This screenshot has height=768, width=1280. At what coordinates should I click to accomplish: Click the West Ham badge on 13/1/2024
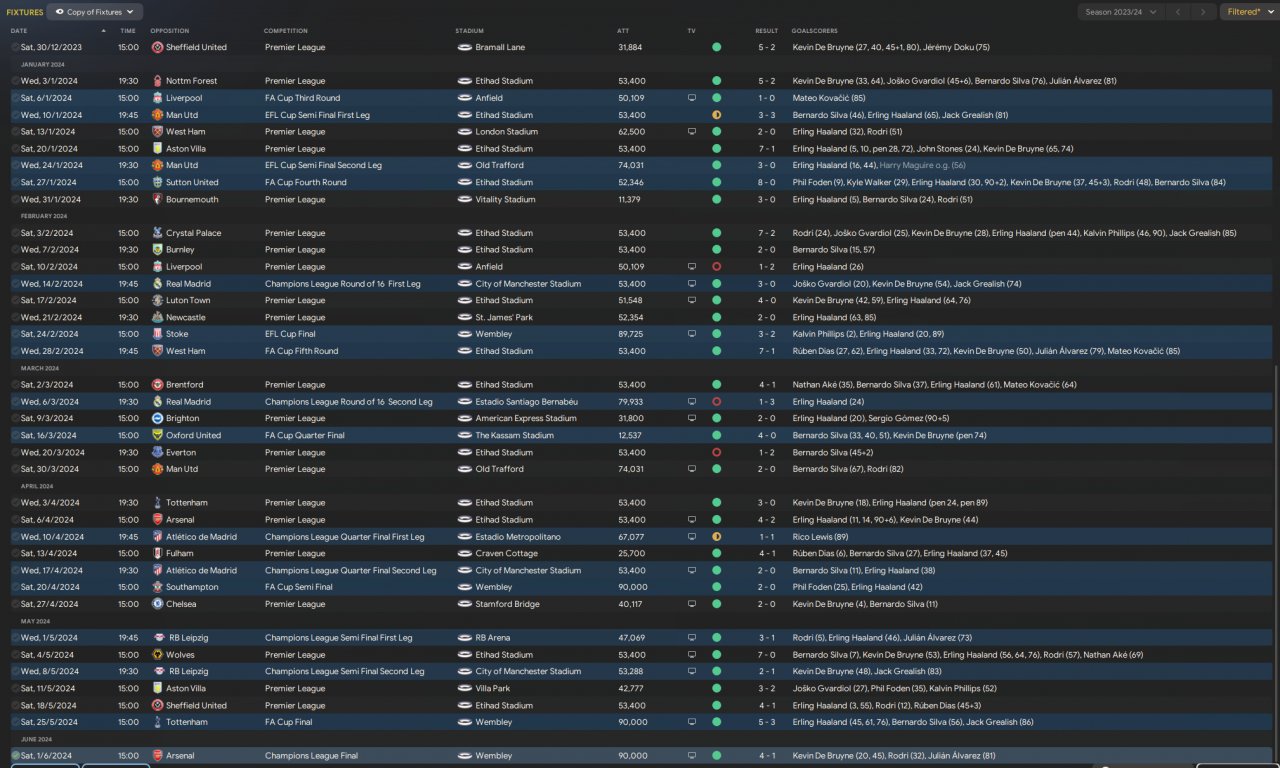pos(157,132)
